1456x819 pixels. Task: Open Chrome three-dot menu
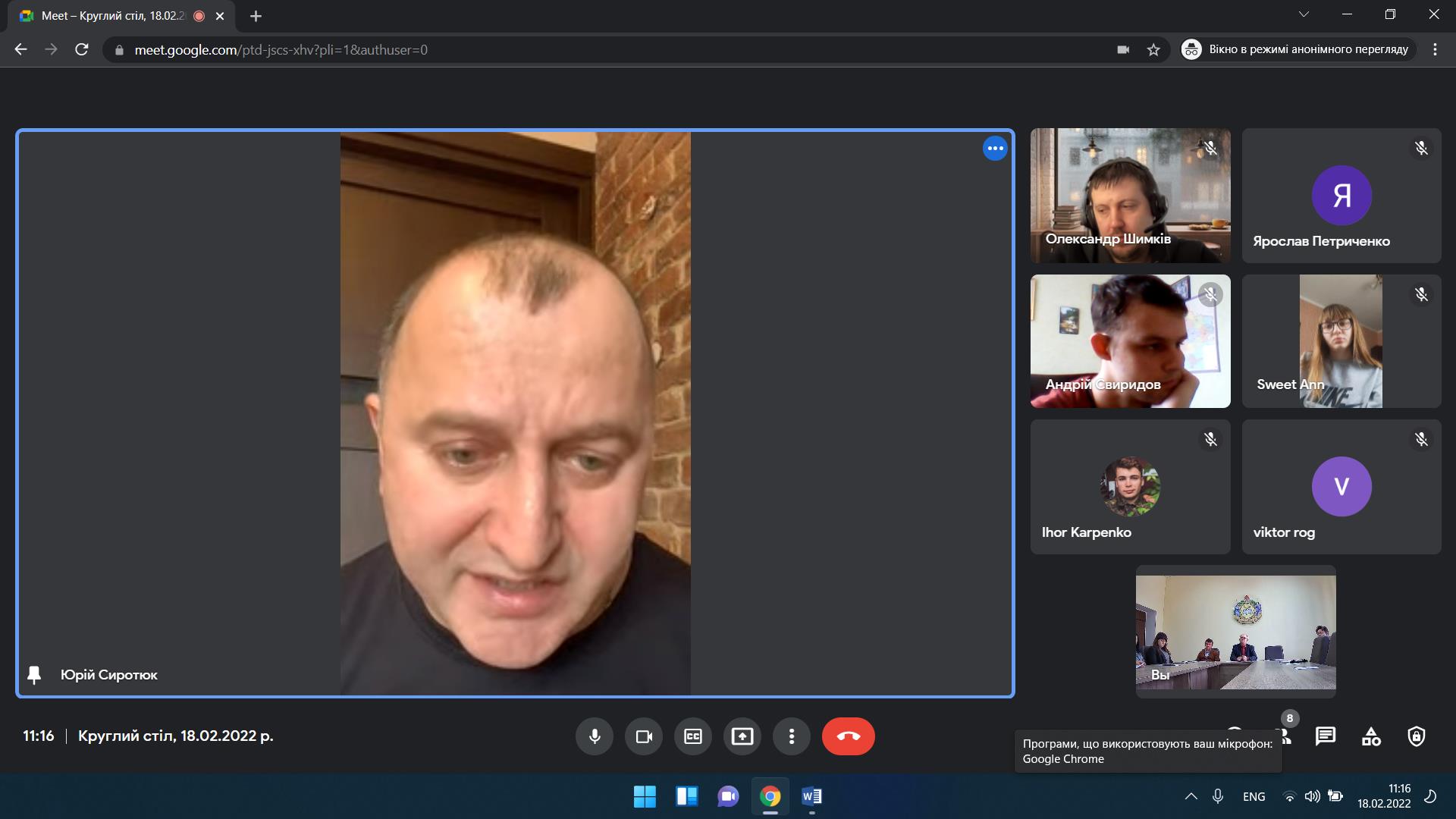[x=1435, y=50]
